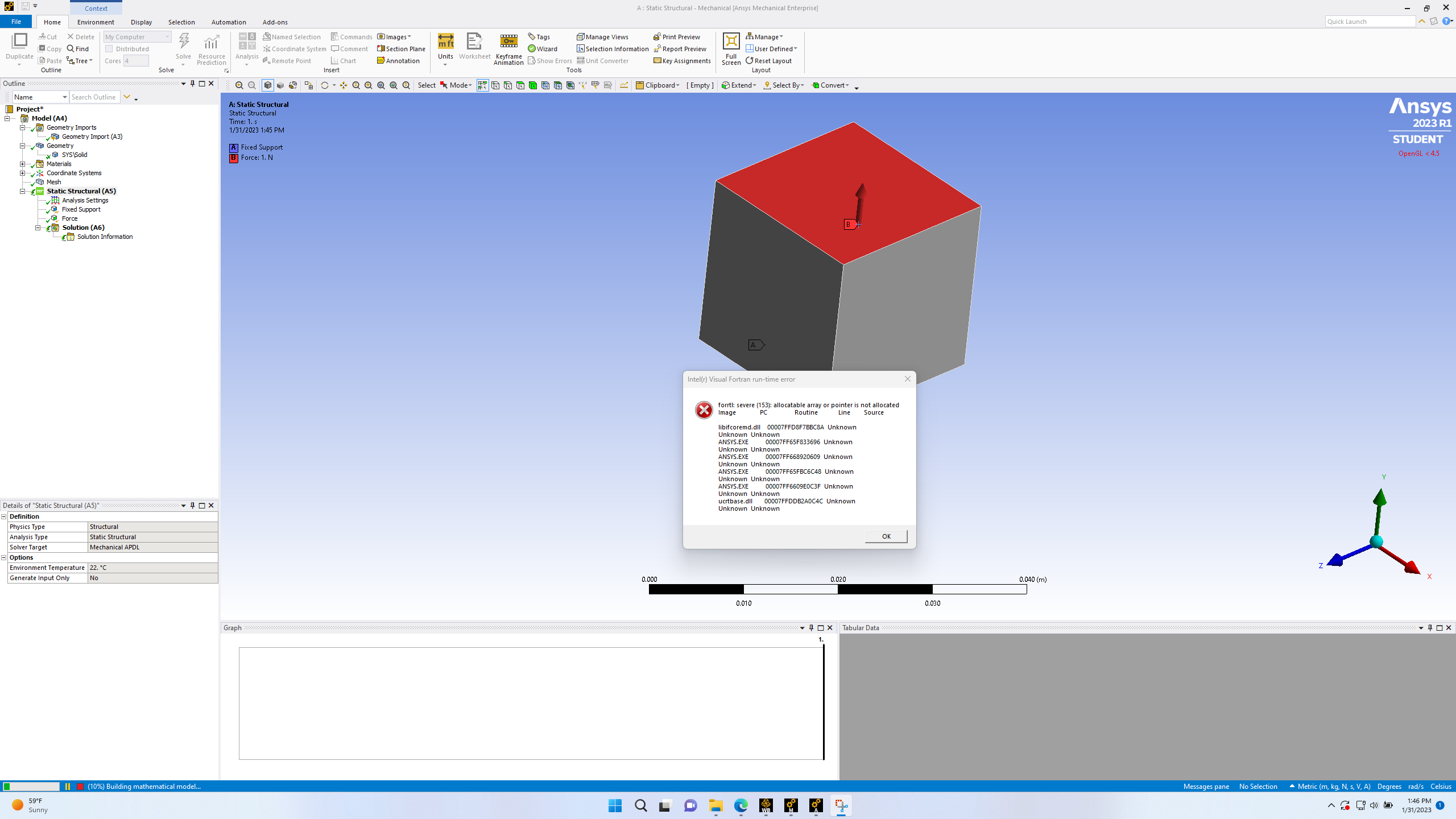The image size is (1456, 819).
Task: Collapse the Definition section in Details
Action: click(4, 516)
